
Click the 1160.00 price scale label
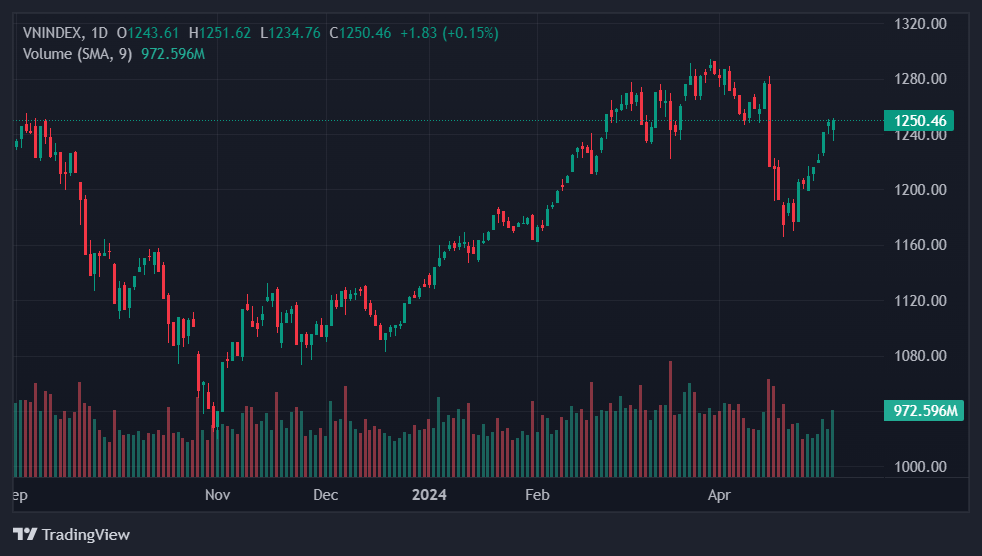tap(919, 245)
